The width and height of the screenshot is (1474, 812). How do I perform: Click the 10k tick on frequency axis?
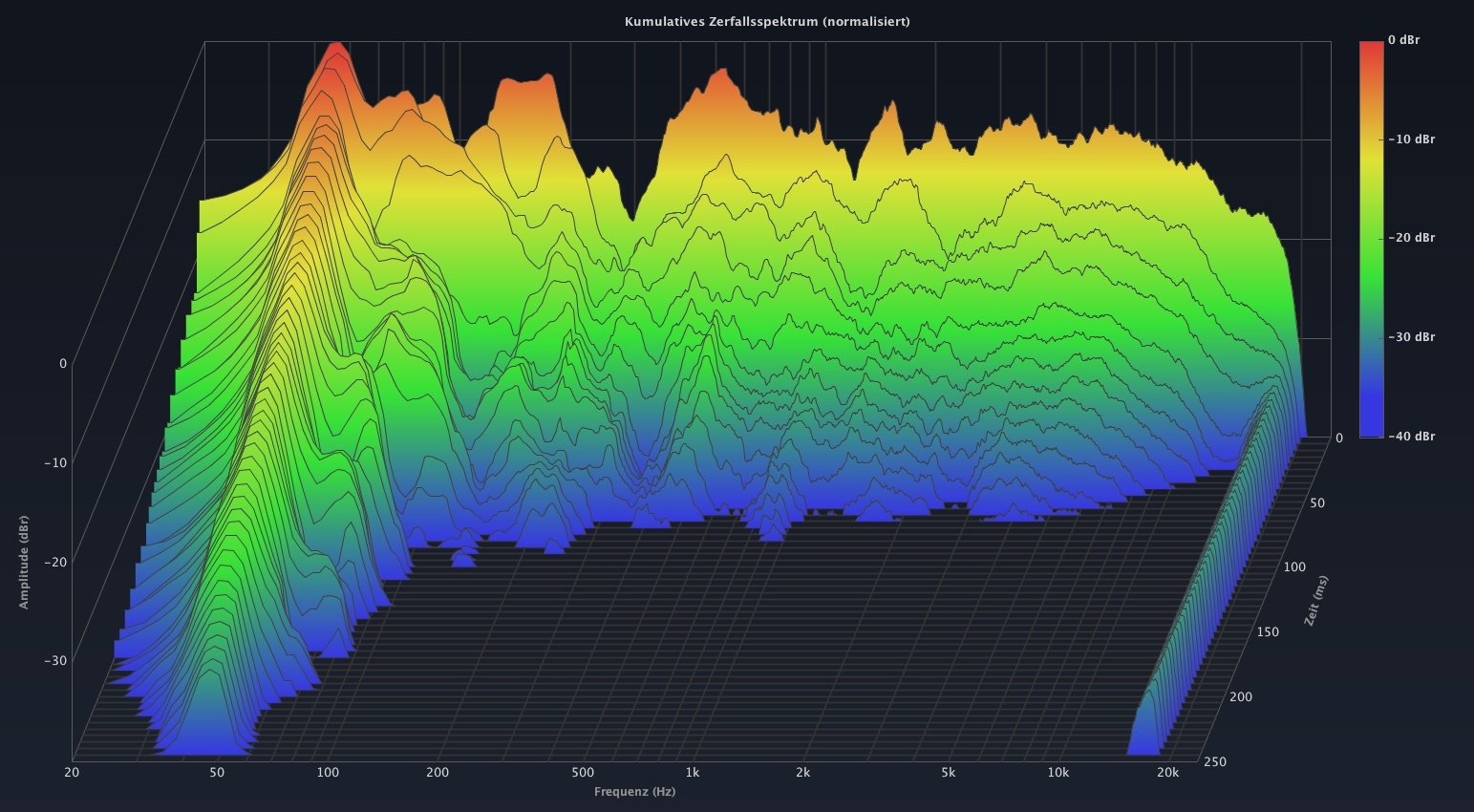coord(1057,773)
